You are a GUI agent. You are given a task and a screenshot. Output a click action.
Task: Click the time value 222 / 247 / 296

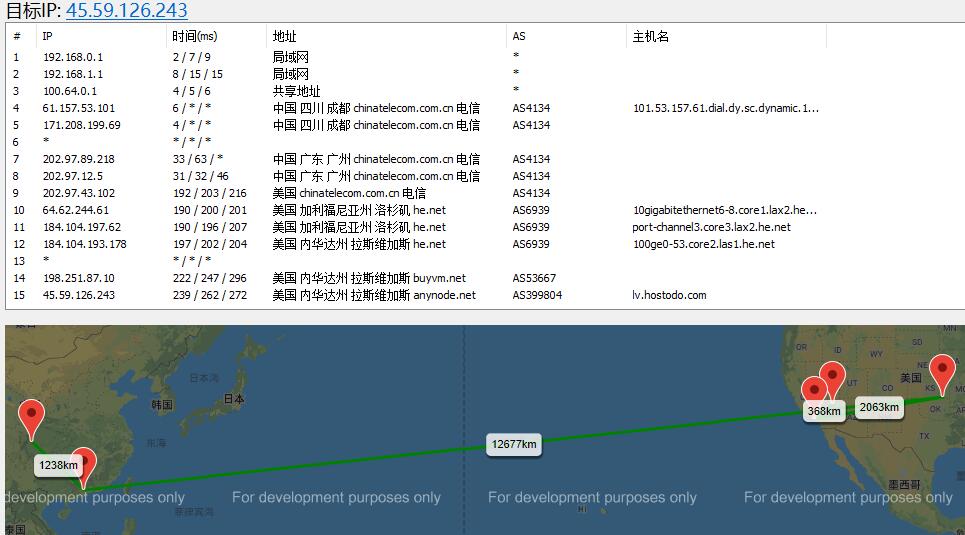pyautogui.click(x=210, y=278)
